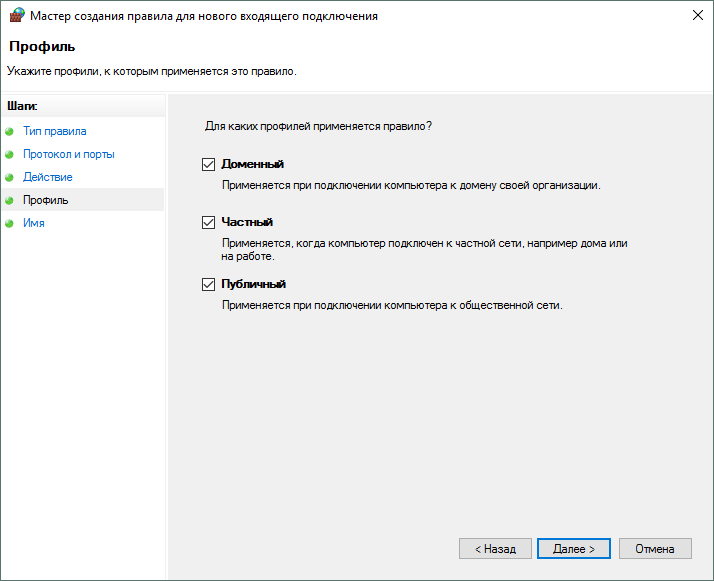Click the Публичный checkbox text label

point(254,284)
